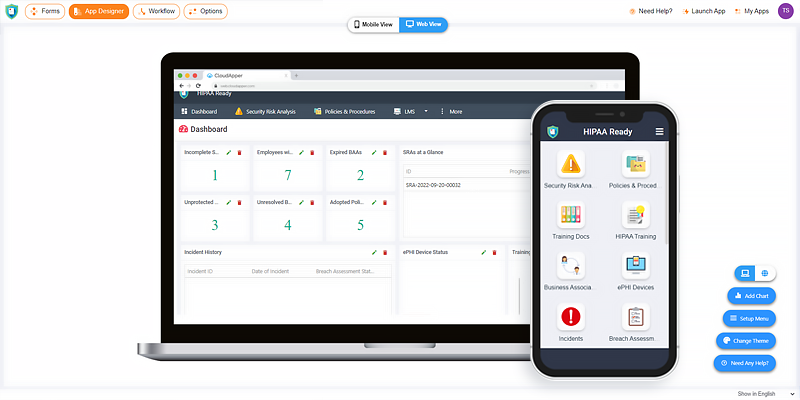Switch to Web View

click(x=423, y=24)
